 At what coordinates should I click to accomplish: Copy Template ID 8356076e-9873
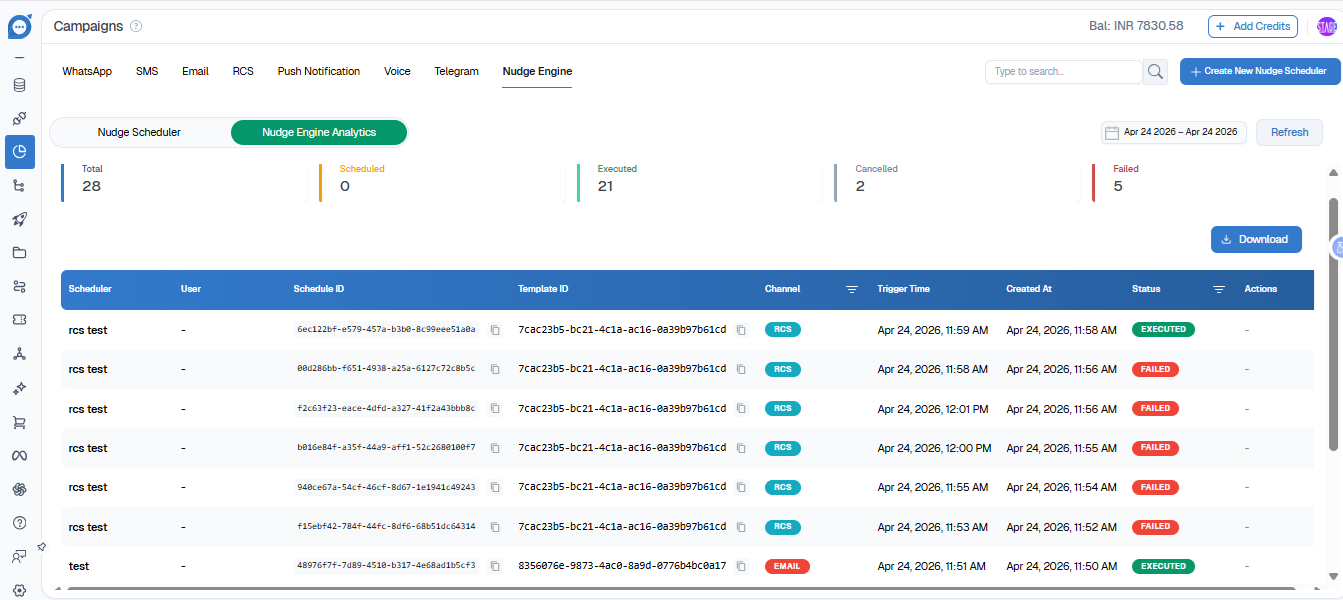pos(741,566)
